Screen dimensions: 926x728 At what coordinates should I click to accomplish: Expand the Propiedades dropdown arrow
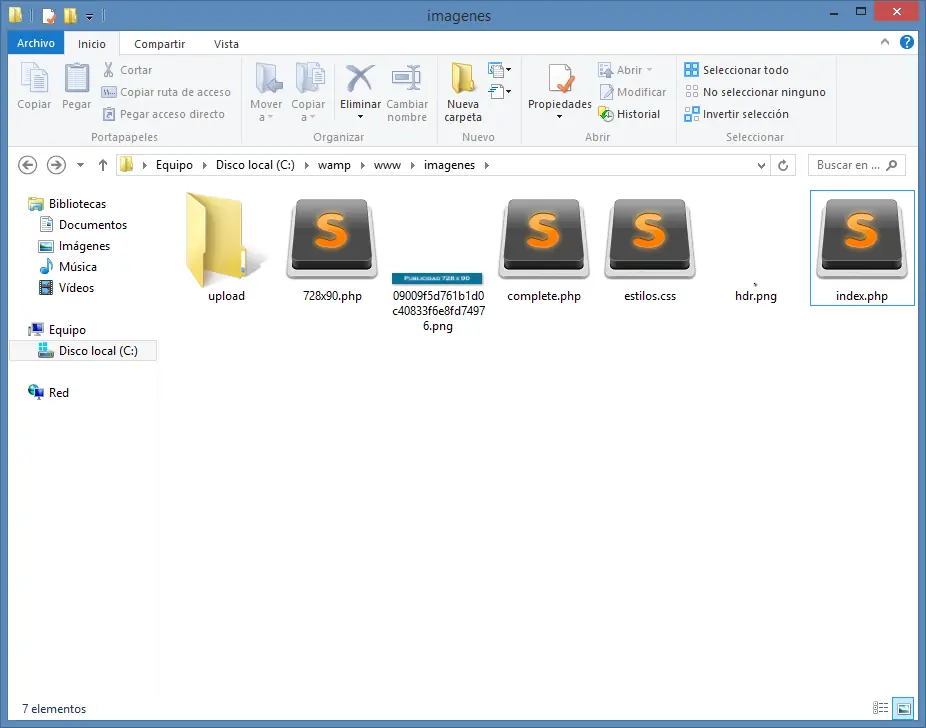[x=559, y=117]
